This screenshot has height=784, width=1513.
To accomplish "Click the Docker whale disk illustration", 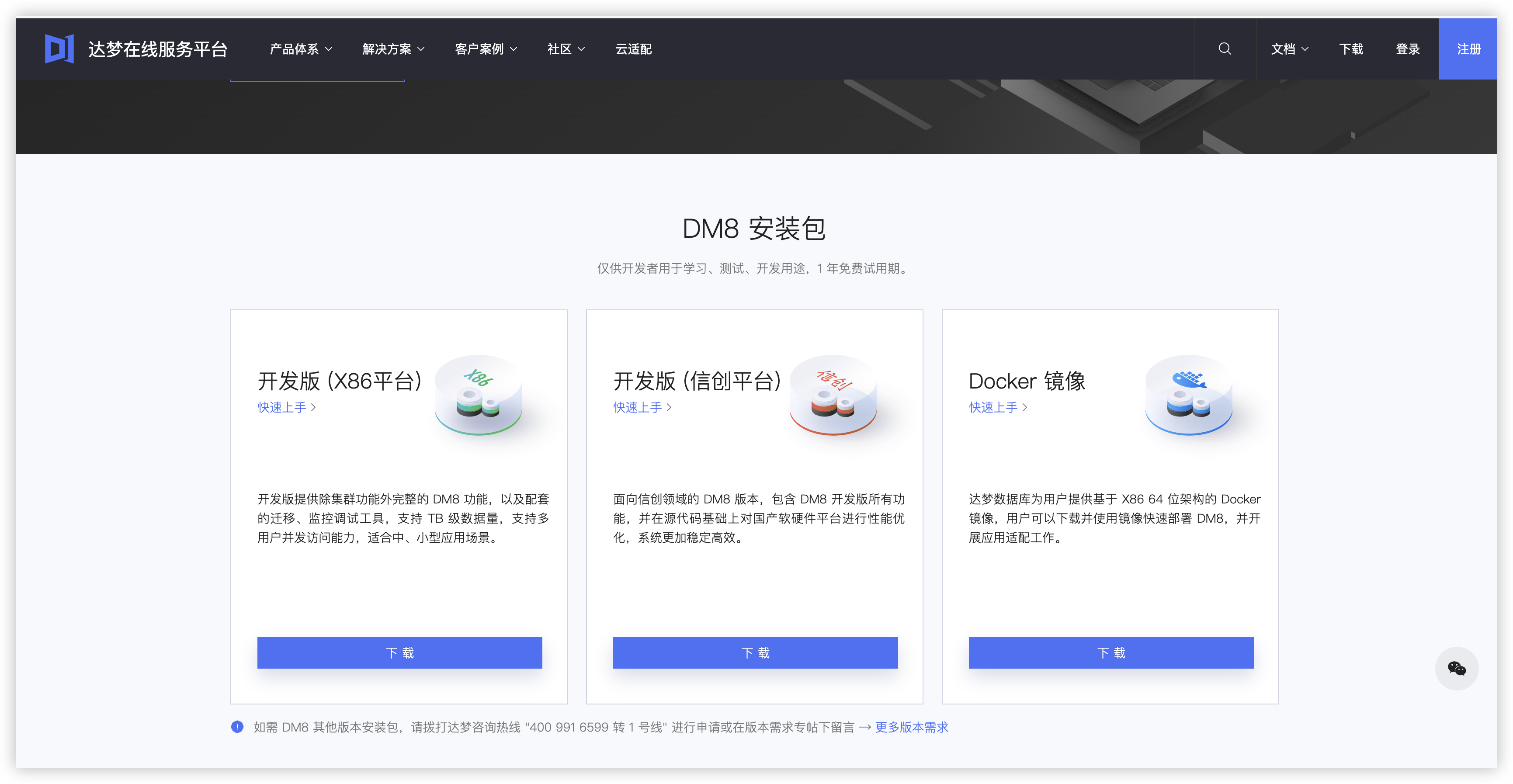I will (x=1189, y=395).
